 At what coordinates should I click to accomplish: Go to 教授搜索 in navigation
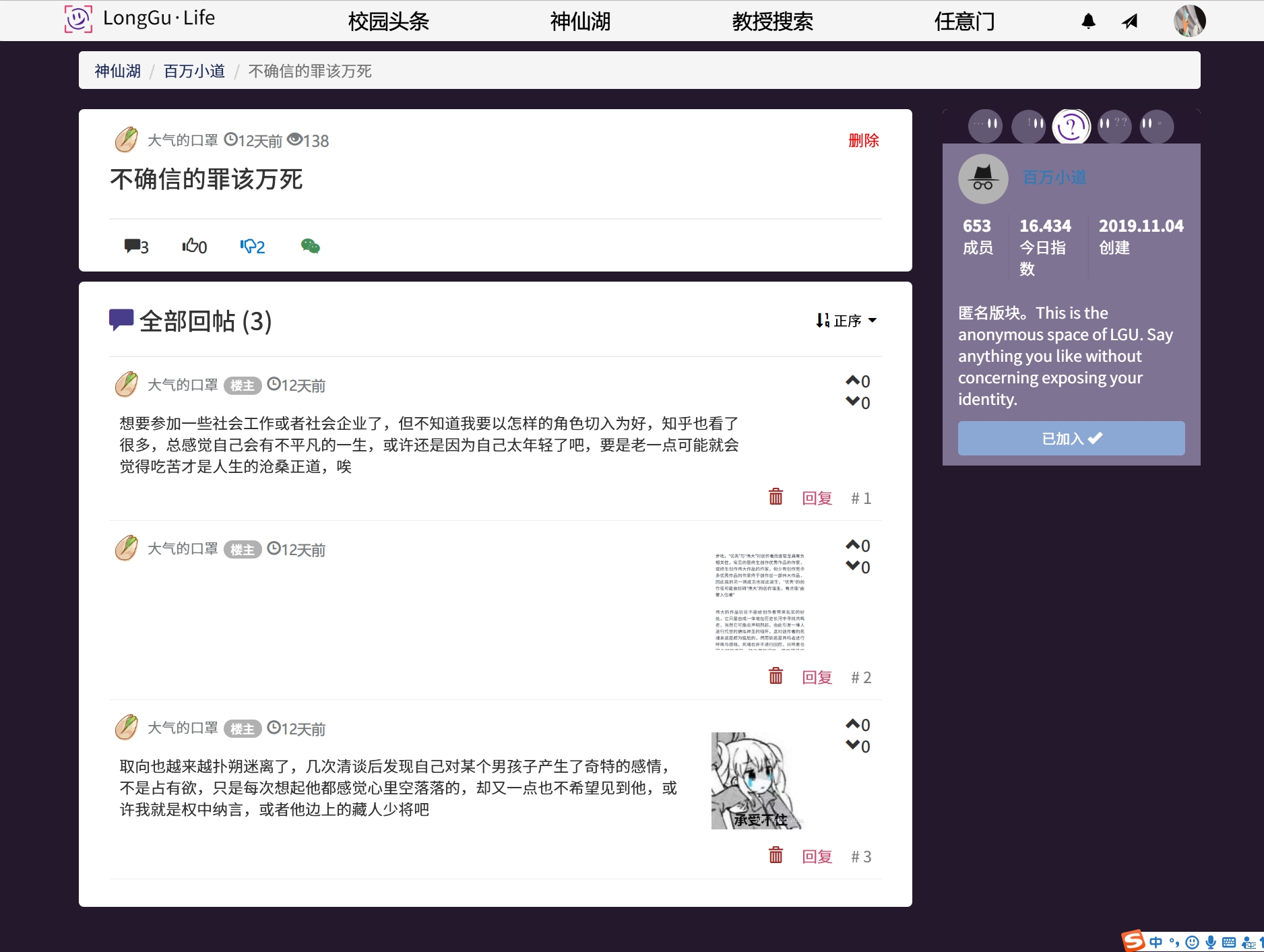click(x=772, y=22)
